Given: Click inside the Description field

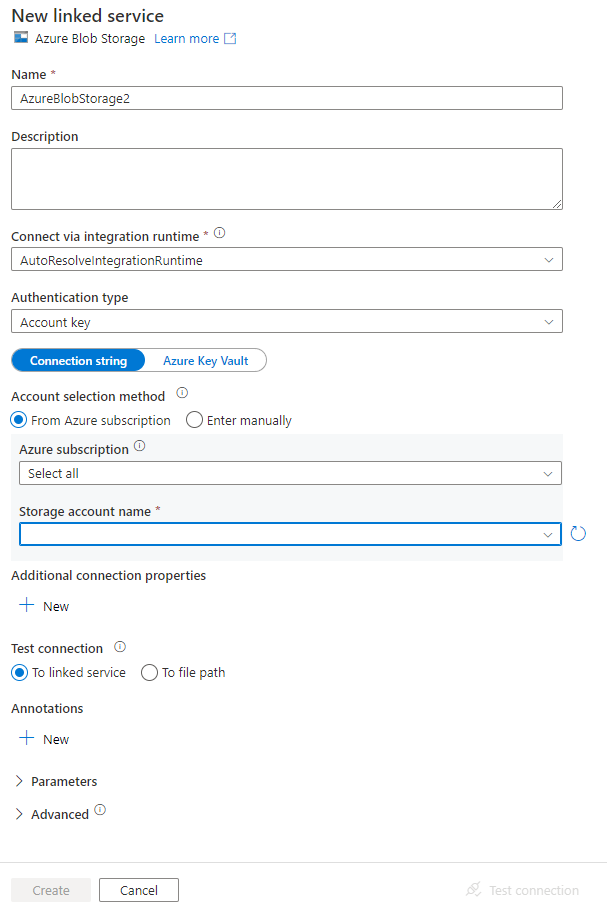Looking at the screenshot, I should coord(287,180).
